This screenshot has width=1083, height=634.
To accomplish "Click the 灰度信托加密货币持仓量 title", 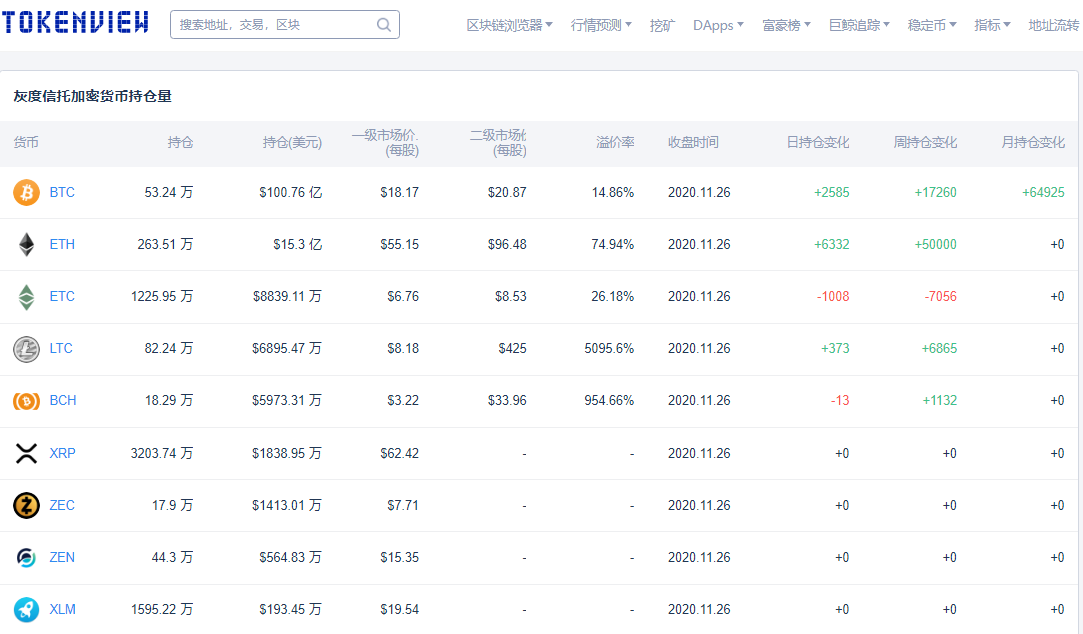I will tap(93, 96).
